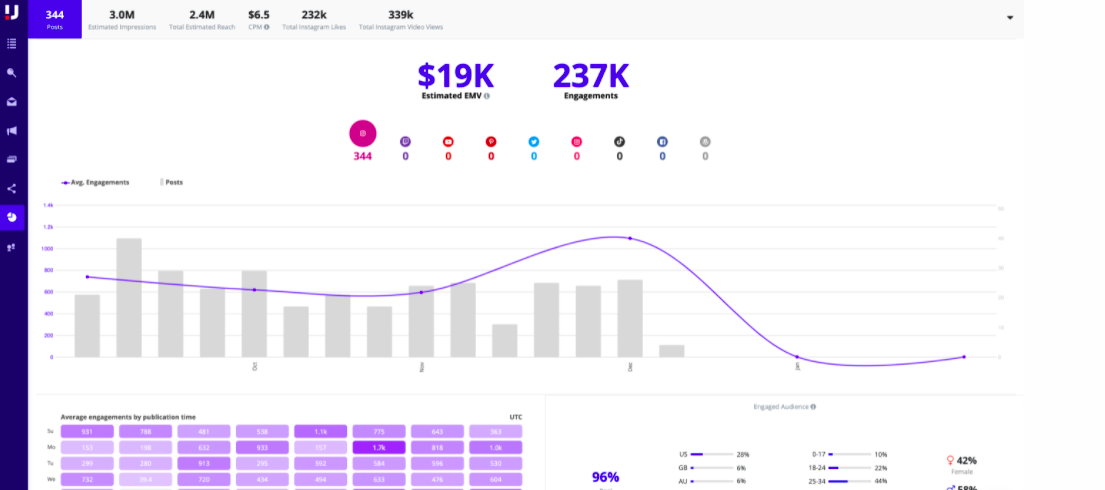Click the 42% Female value
The height and width of the screenshot is (490, 1105).
point(966,460)
